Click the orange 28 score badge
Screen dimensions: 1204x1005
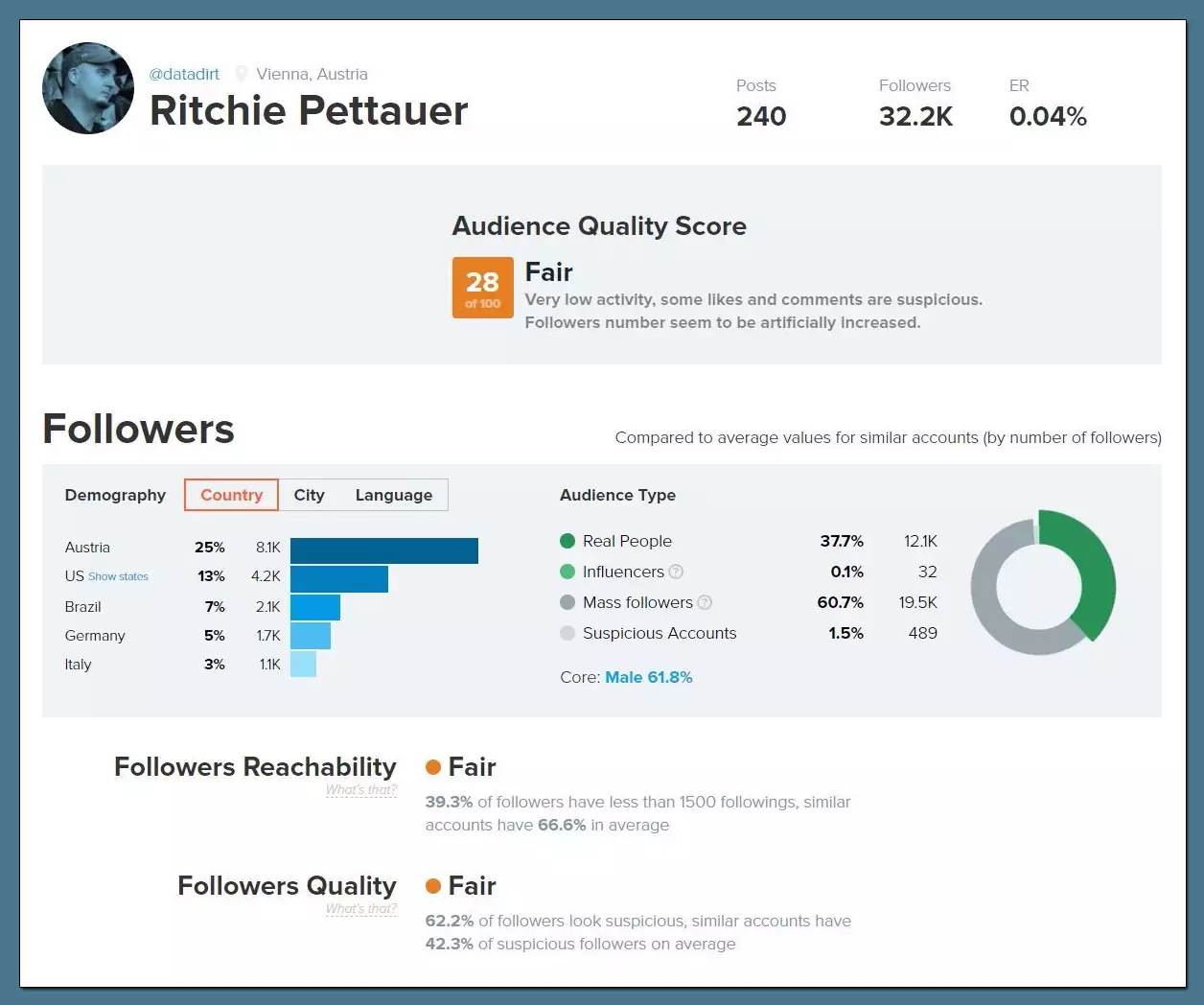pyautogui.click(x=482, y=287)
